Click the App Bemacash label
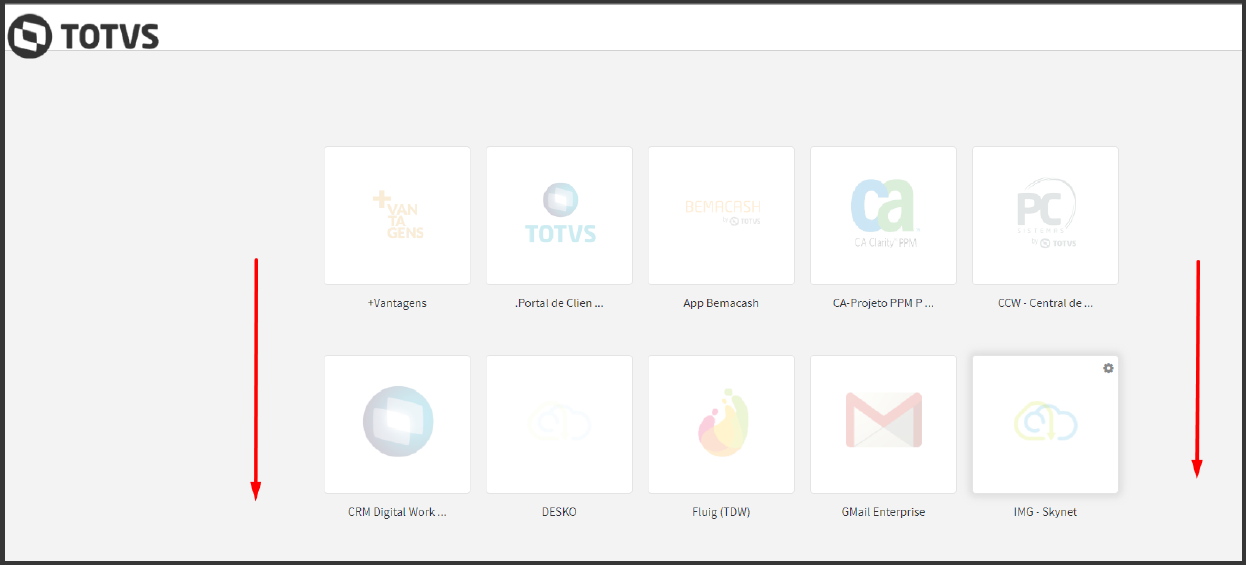The height and width of the screenshot is (565, 1246). click(x=721, y=303)
